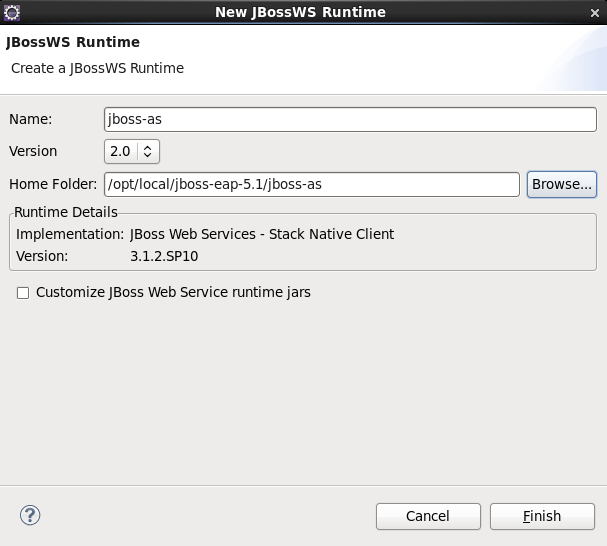Click the bold JBossWS Runtime heading
Image resolution: width=607 pixels, height=546 pixels.
tap(73, 43)
